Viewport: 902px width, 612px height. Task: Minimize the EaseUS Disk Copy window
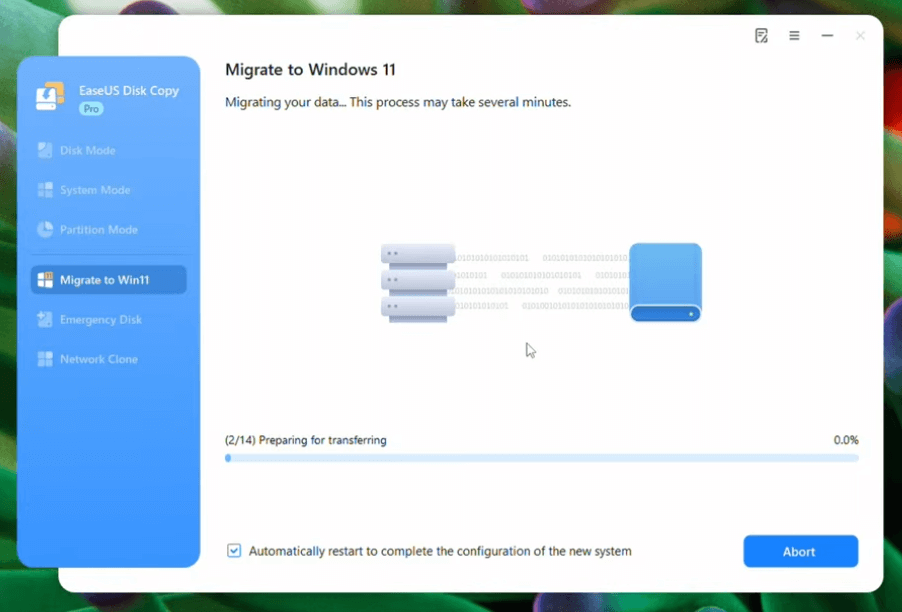pos(826,35)
